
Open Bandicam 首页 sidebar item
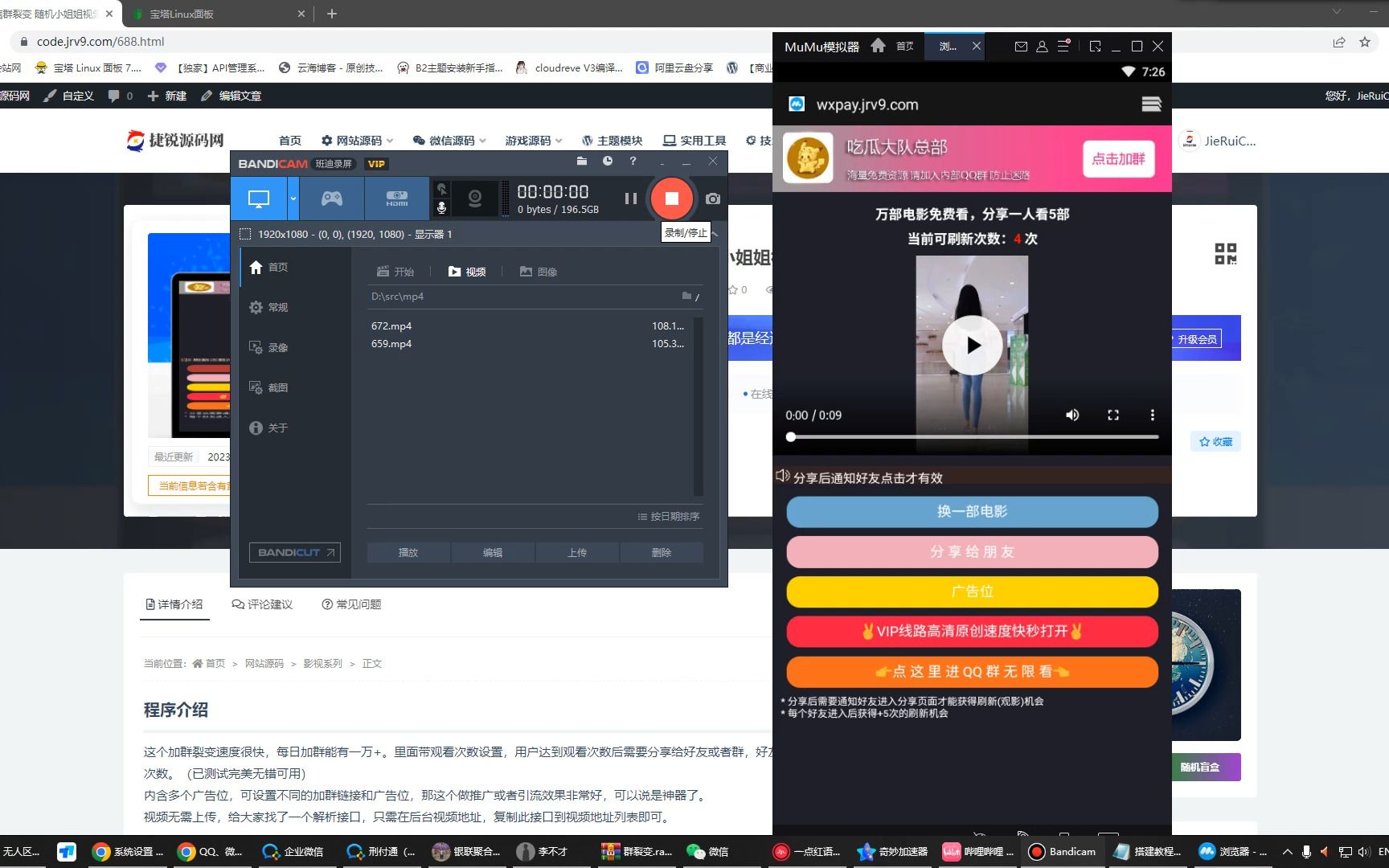(x=296, y=268)
